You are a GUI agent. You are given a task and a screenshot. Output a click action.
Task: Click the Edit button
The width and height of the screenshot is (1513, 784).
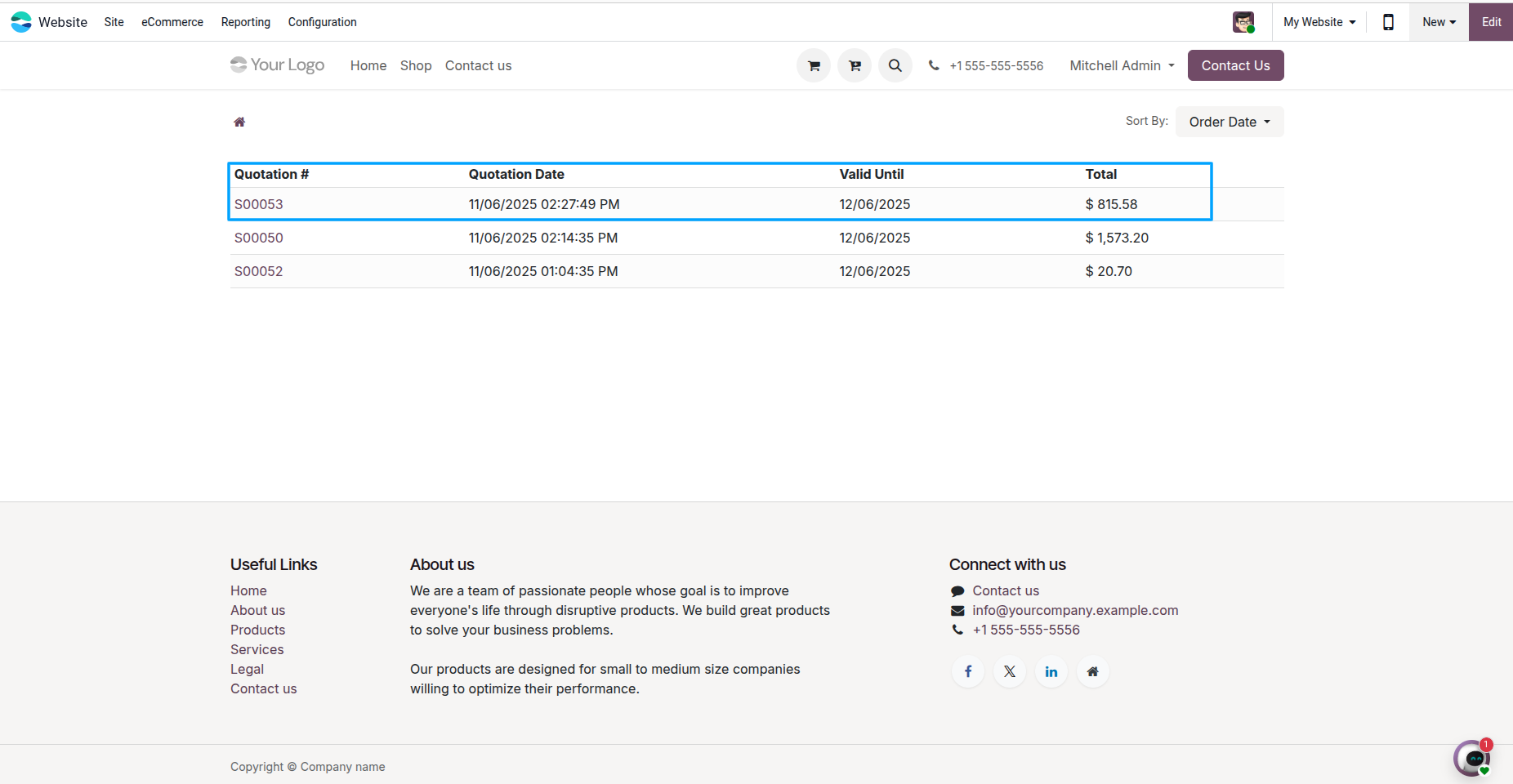click(x=1490, y=22)
